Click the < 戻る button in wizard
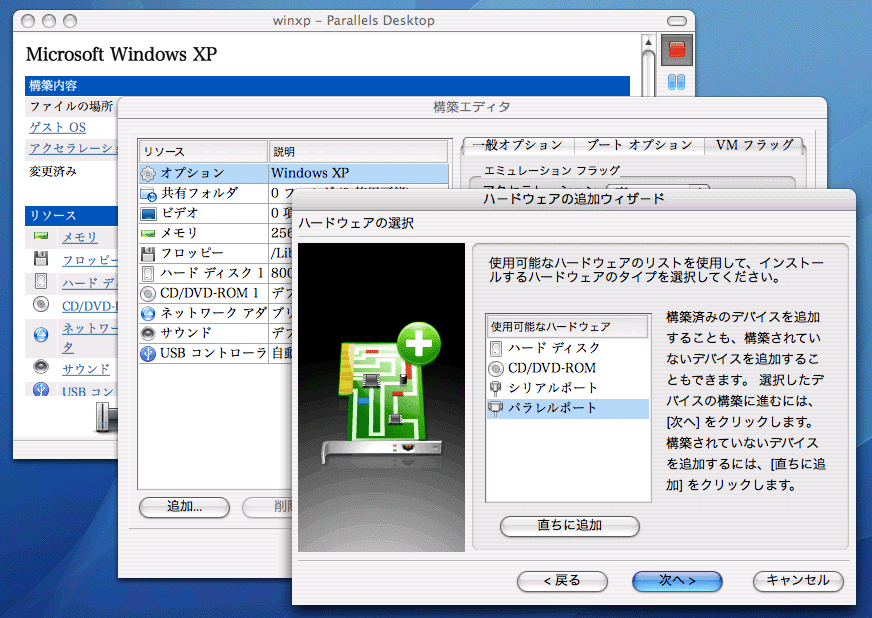Image resolution: width=872 pixels, height=618 pixels. point(562,581)
